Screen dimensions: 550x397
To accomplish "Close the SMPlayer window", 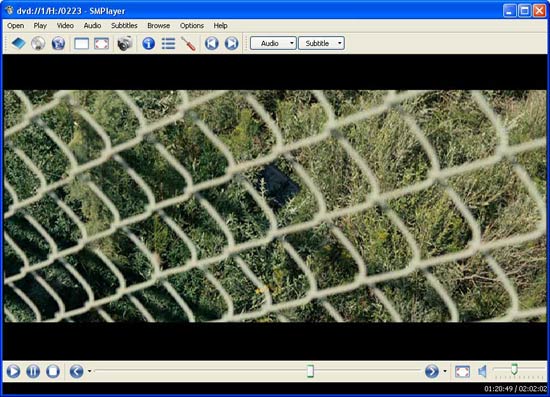I will [x=539, y=11].
